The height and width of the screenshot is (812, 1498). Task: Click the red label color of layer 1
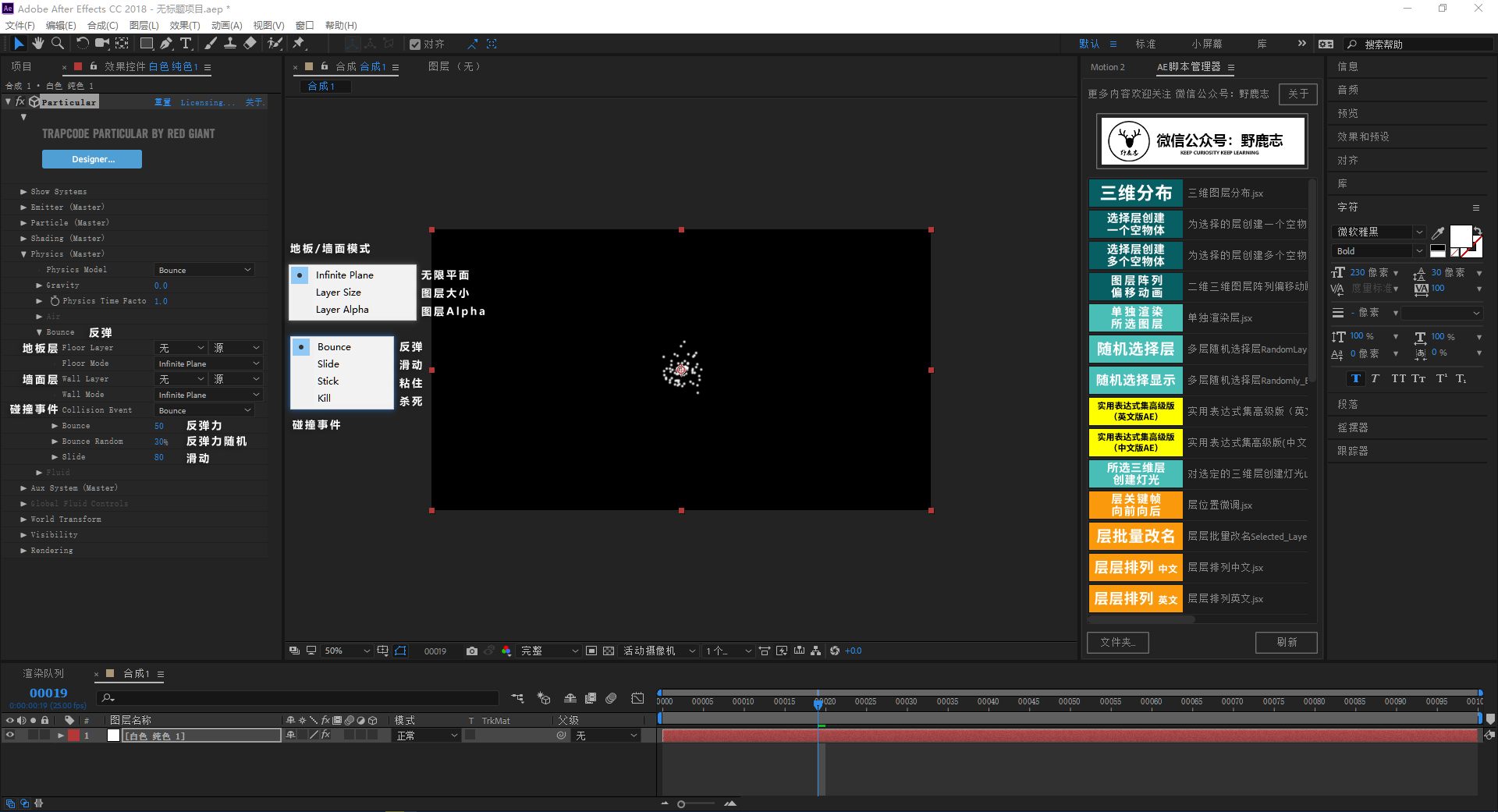(x=73, y=736)
